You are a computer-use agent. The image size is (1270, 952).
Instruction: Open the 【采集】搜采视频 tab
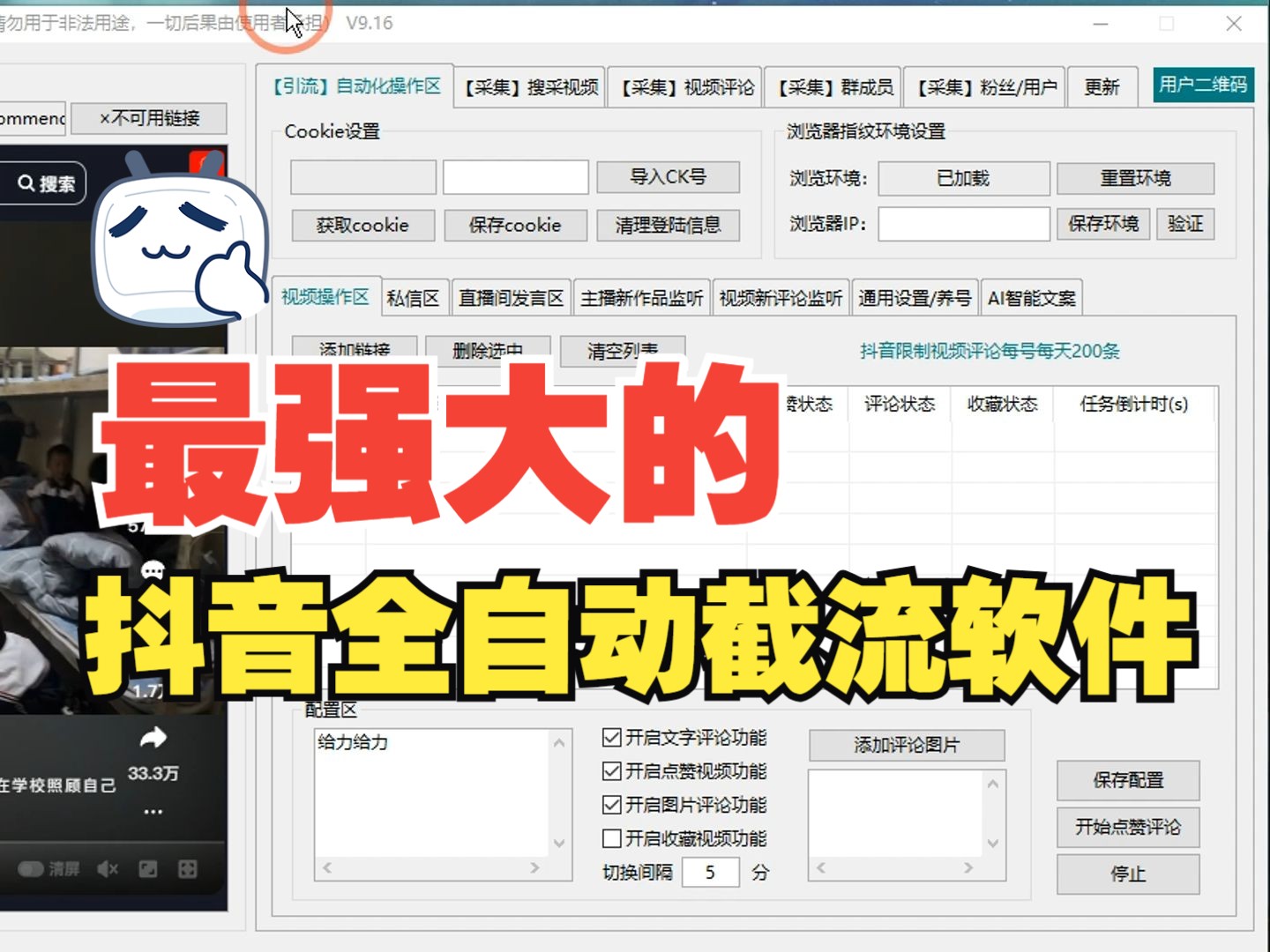click(x=531, y=86)
